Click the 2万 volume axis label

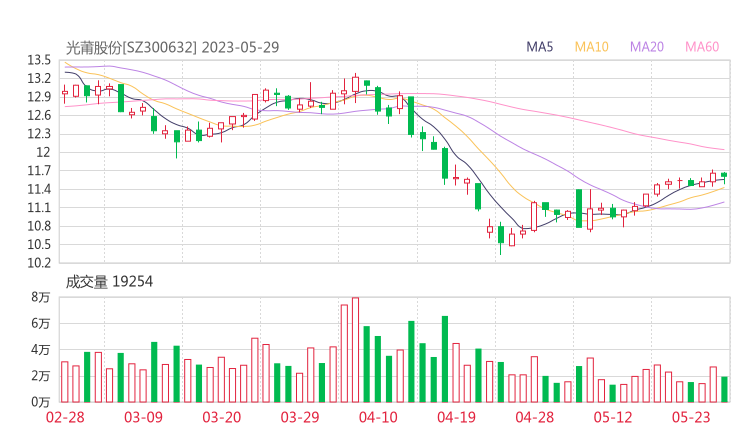41,376
